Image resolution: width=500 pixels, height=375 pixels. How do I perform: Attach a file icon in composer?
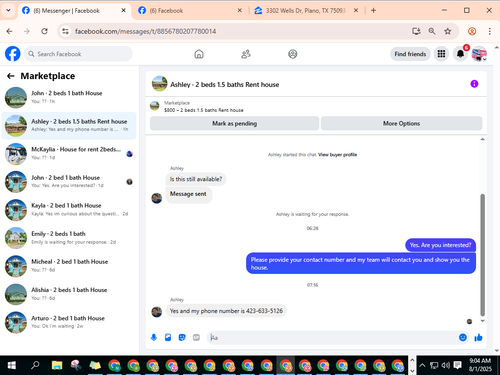pos(168,337)
